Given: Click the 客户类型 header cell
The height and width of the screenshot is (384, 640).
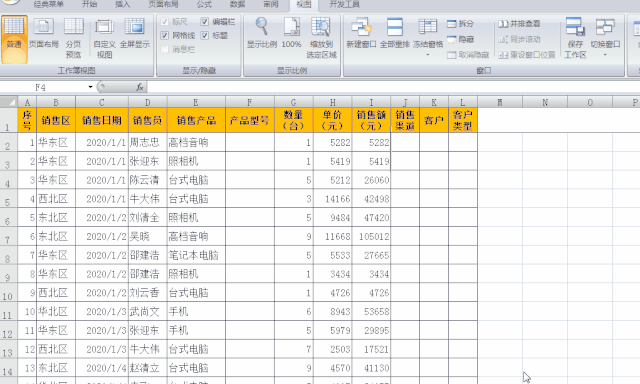Looking at the screenshot, I should (x=463, y=120).
